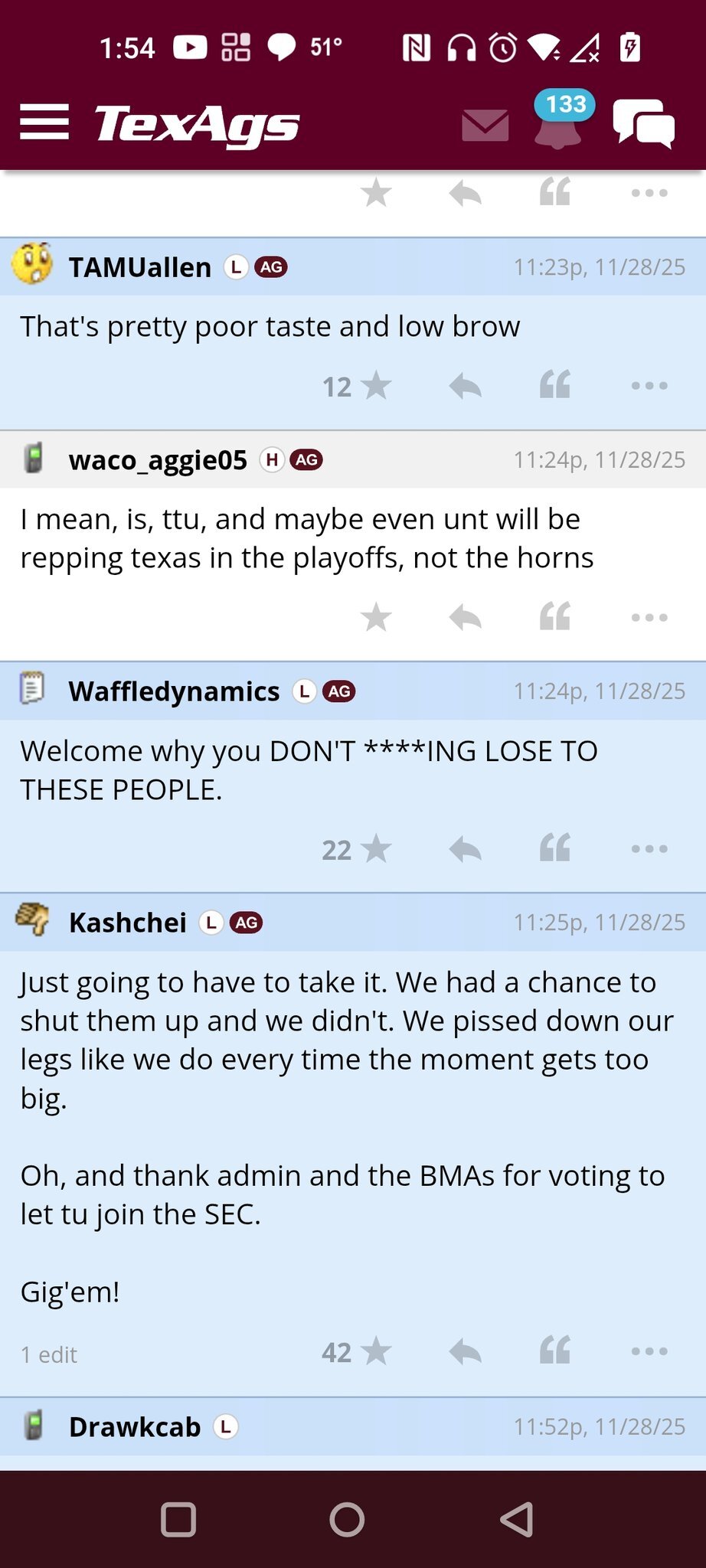The width and height of the screenshot is (706, 1568).
Task: Open the hamburger navigation menu
Action: pos(44,122)
